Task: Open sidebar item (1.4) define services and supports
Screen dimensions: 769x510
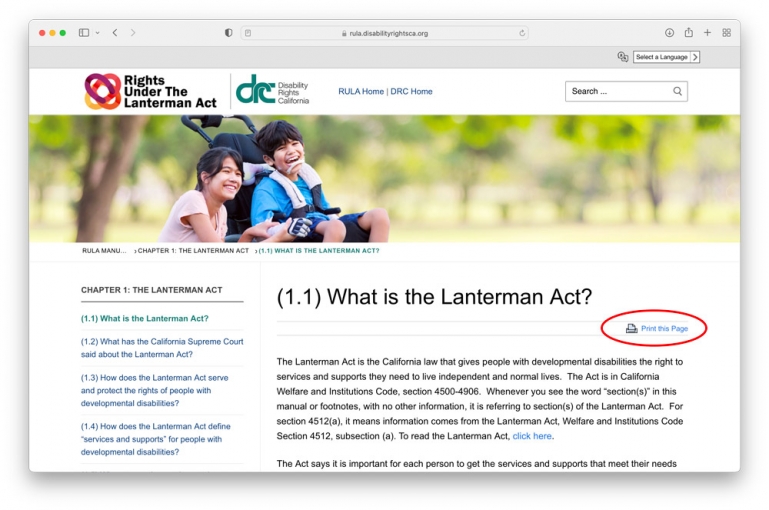Action: click(155, 439)
